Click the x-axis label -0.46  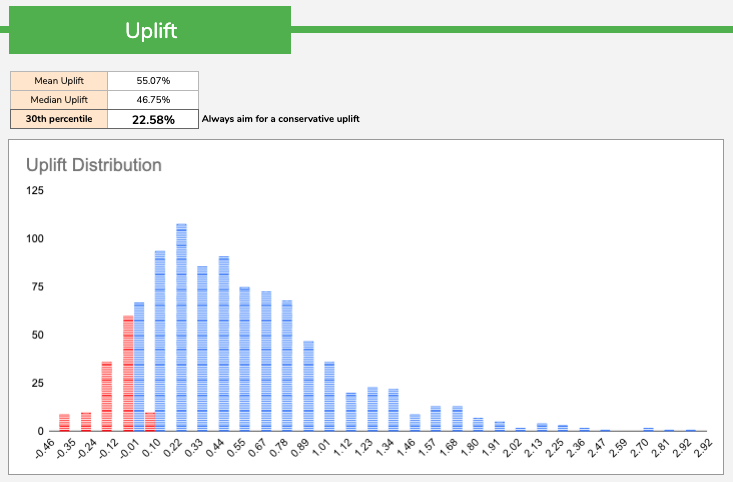click(x=45, y=449)
